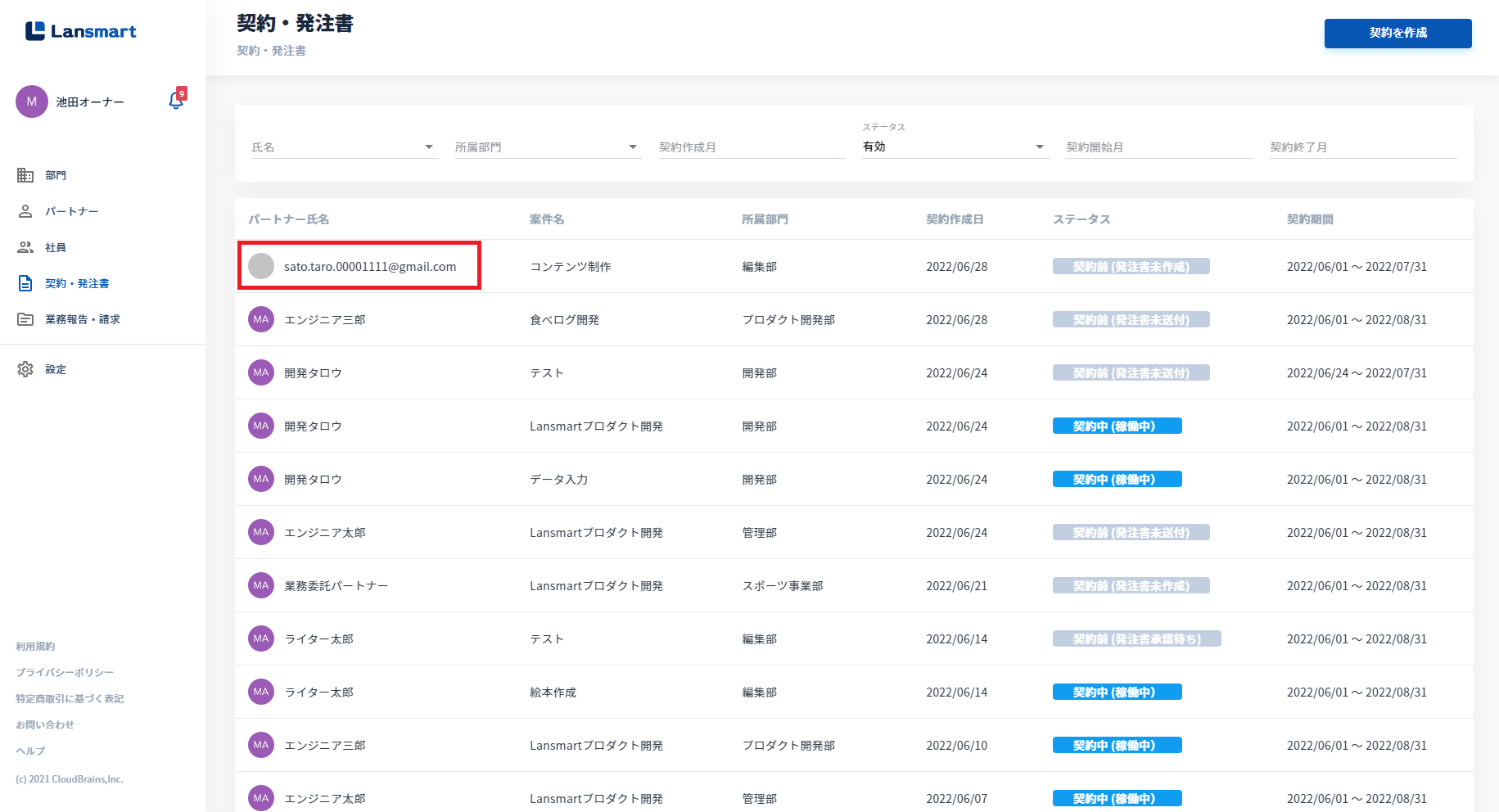Expand the 氏名 filter dropdown
1499x812 pixels.
[x=428, y=147]
